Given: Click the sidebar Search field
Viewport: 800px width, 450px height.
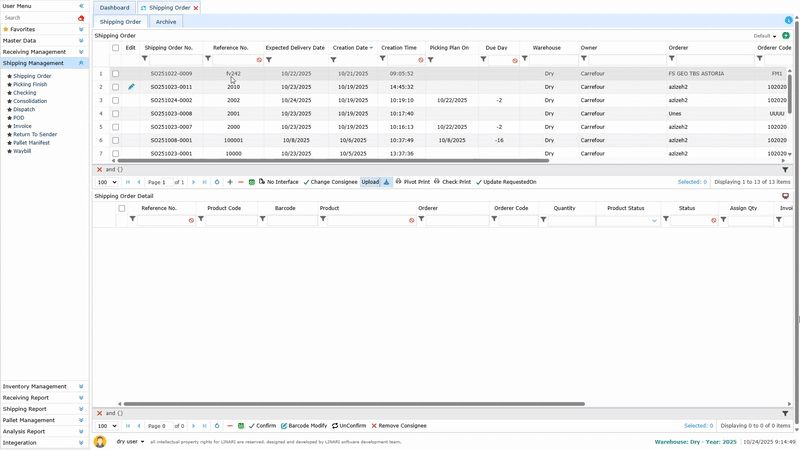Looking at the screenshot, I should click(38, 18).
